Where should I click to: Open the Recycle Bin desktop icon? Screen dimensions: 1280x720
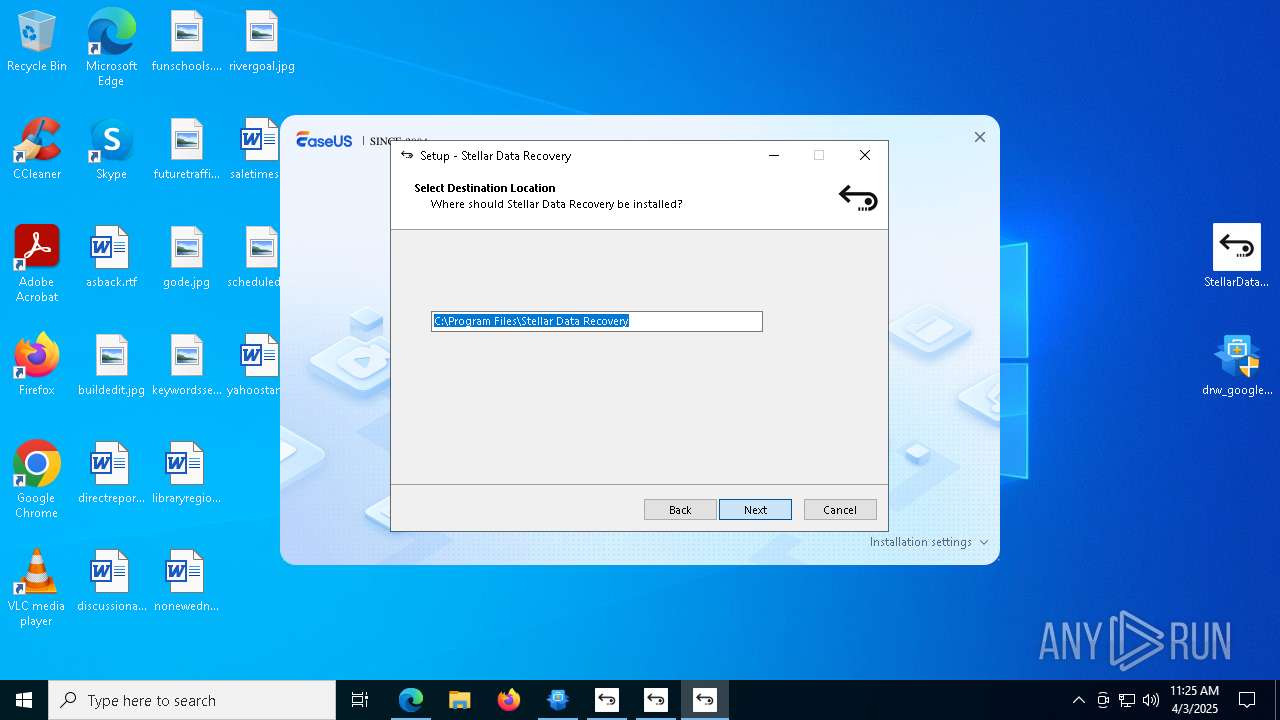[37, 42]
